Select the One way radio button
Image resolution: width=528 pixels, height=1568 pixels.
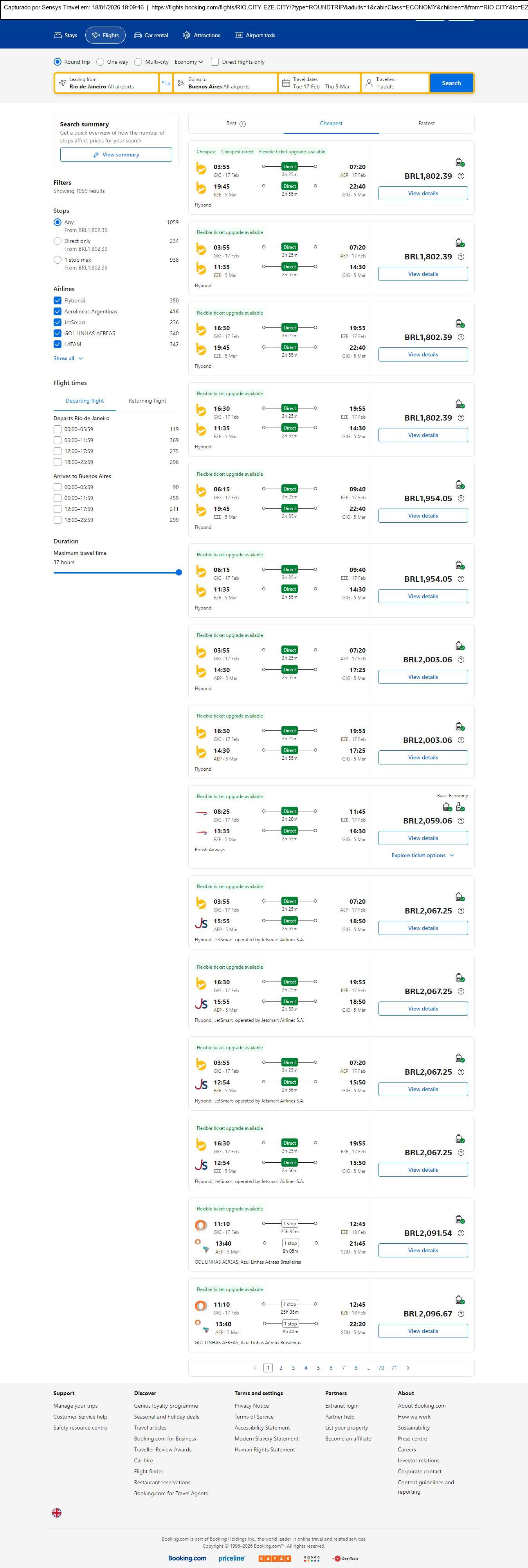tap(101, 62)
